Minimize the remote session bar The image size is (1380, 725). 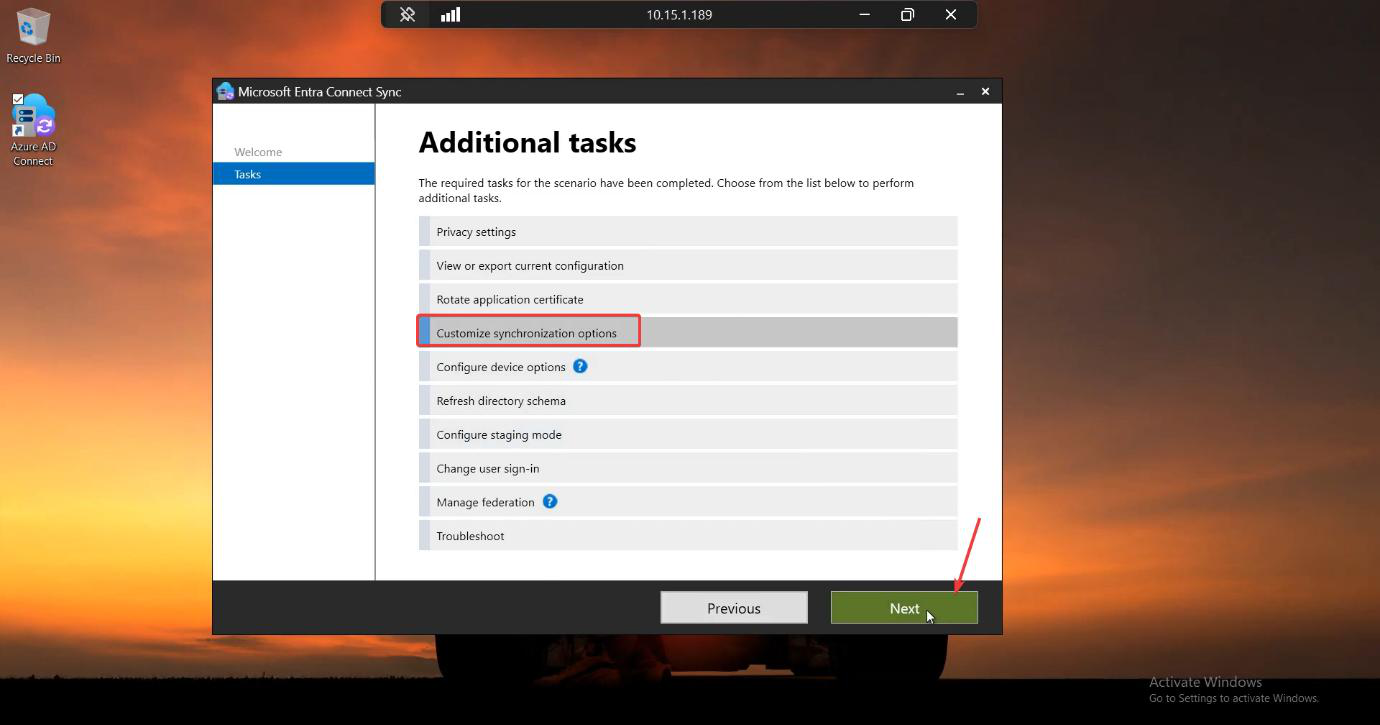(864, 15)
